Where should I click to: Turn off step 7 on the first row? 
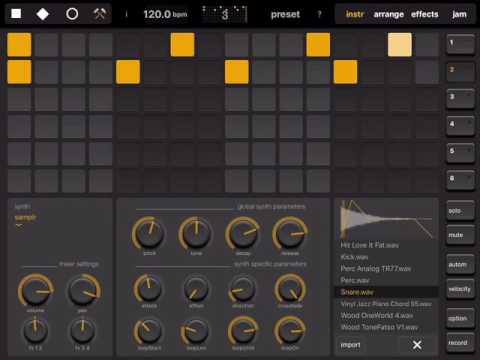click(x=182, y=44)
